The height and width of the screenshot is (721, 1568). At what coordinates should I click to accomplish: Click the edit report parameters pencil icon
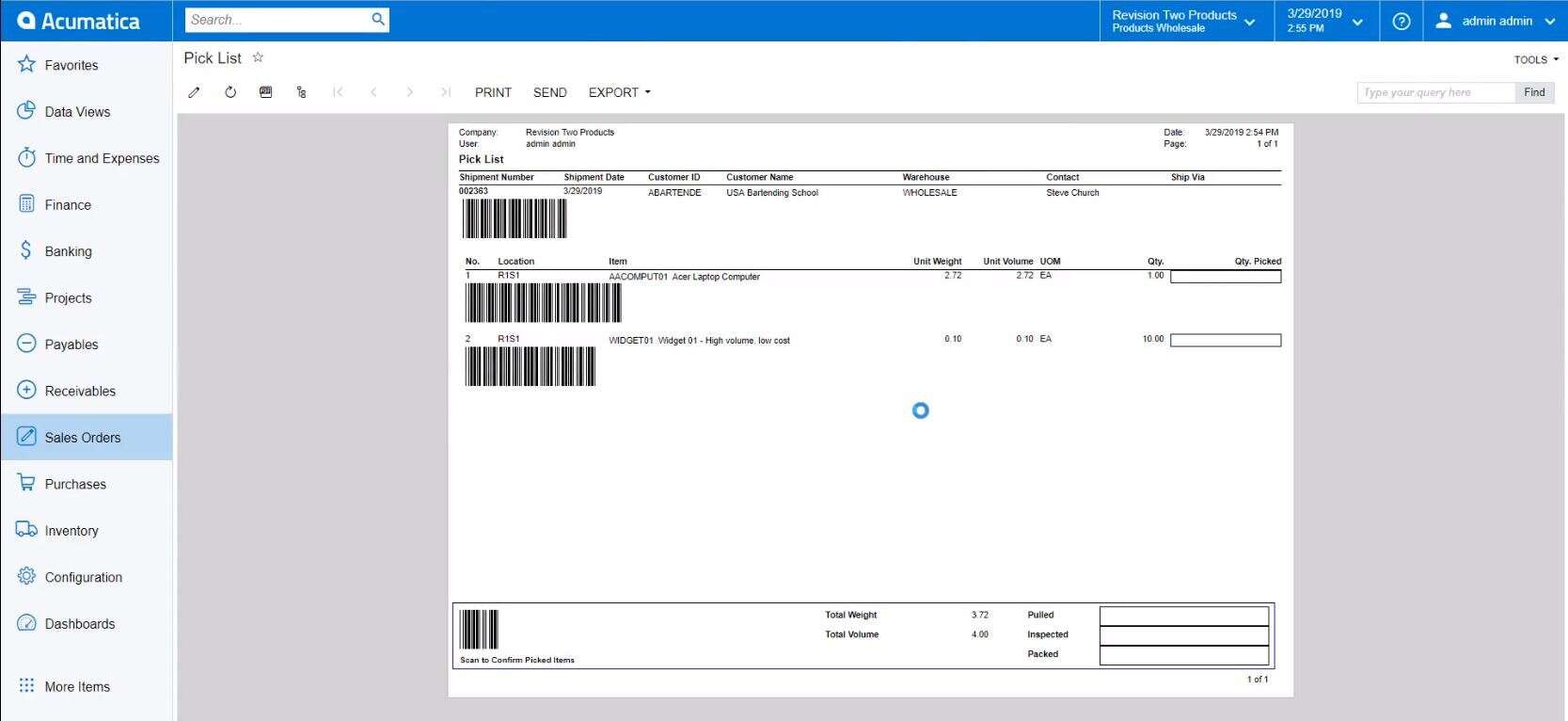pos(194,92)
